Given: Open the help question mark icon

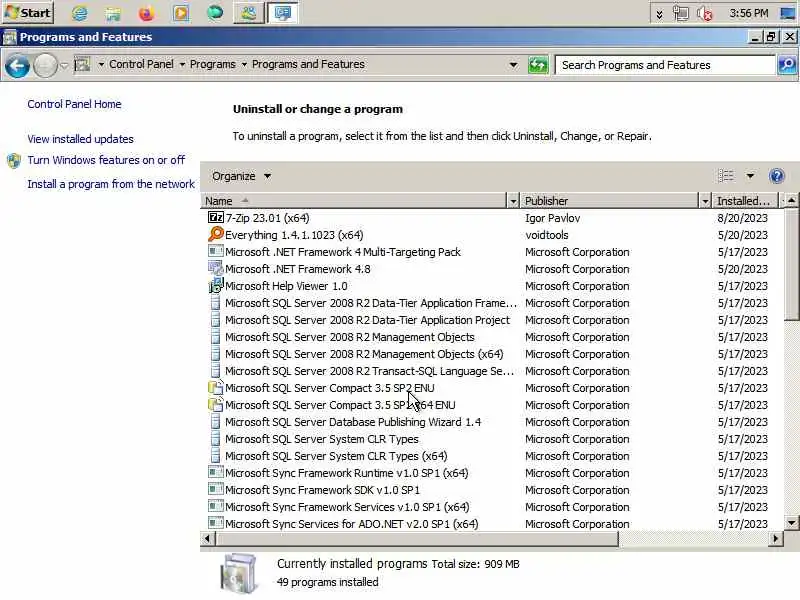Looking at the screenshot, I should click(777, 177).
